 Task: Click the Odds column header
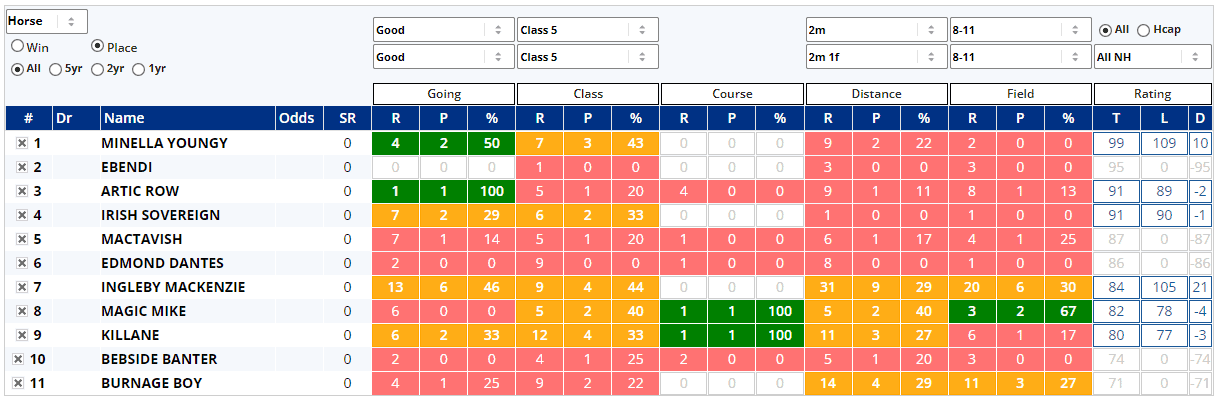[x=296, y=119]
